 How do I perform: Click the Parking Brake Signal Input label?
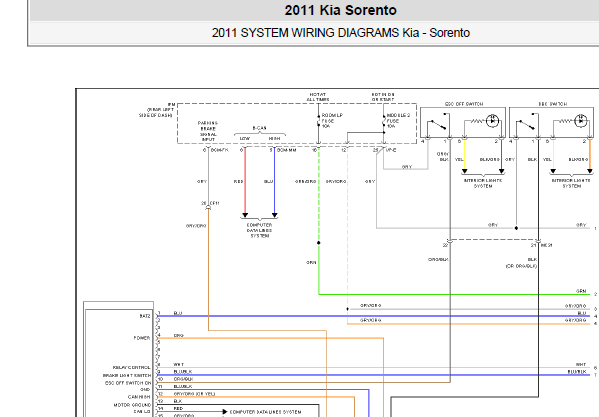(208, 131)
